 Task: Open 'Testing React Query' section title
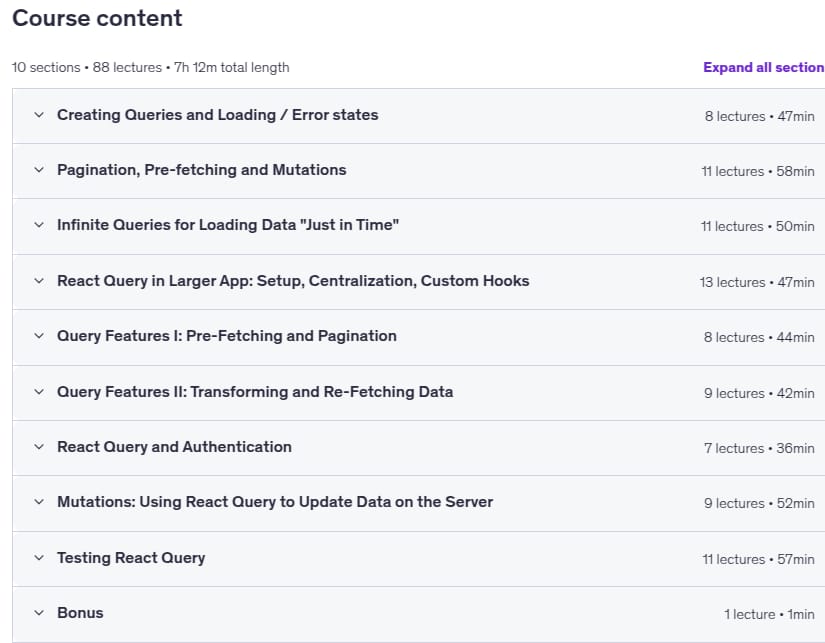click(x=131, y=558)
